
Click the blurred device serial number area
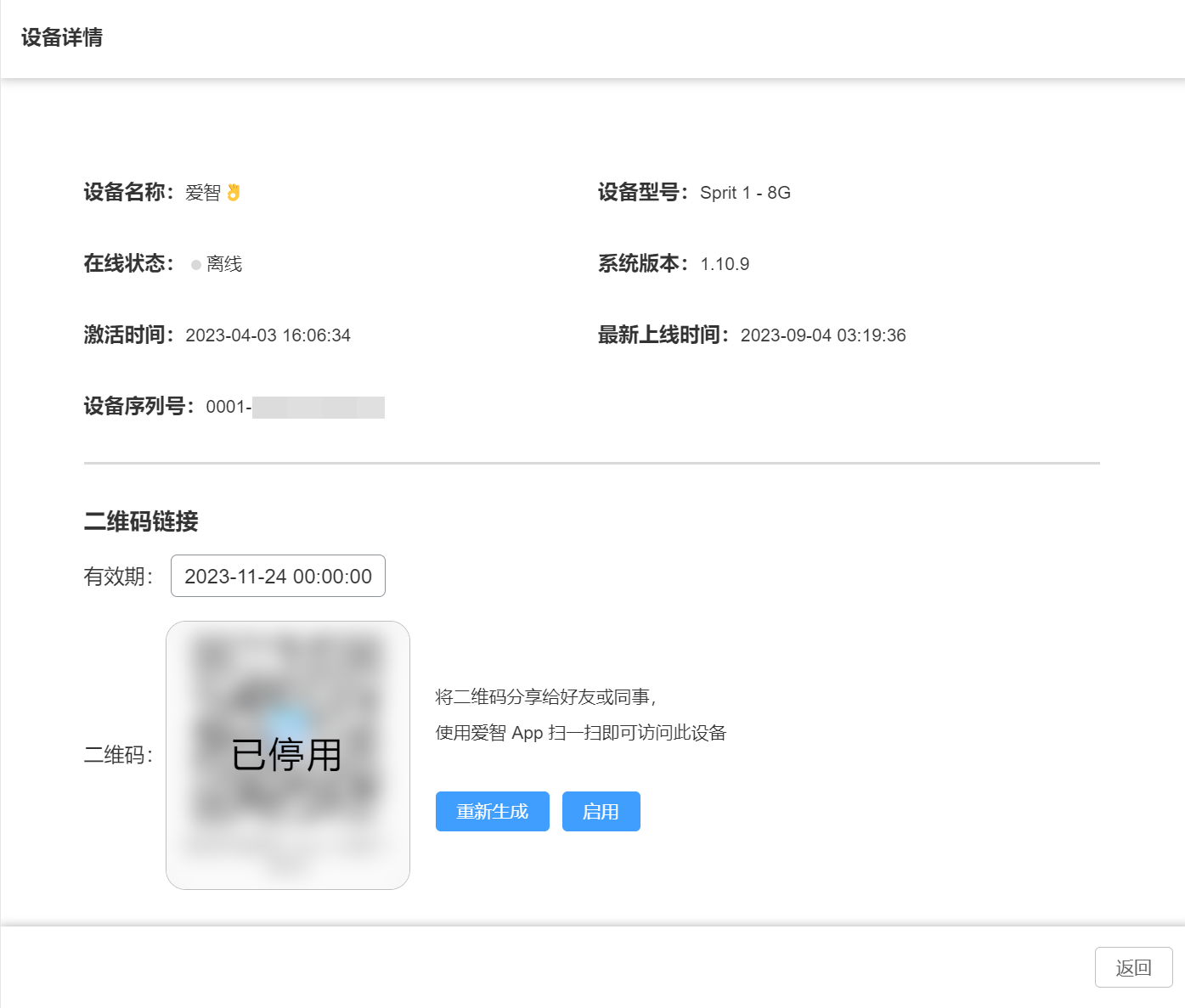pos(319,407)
